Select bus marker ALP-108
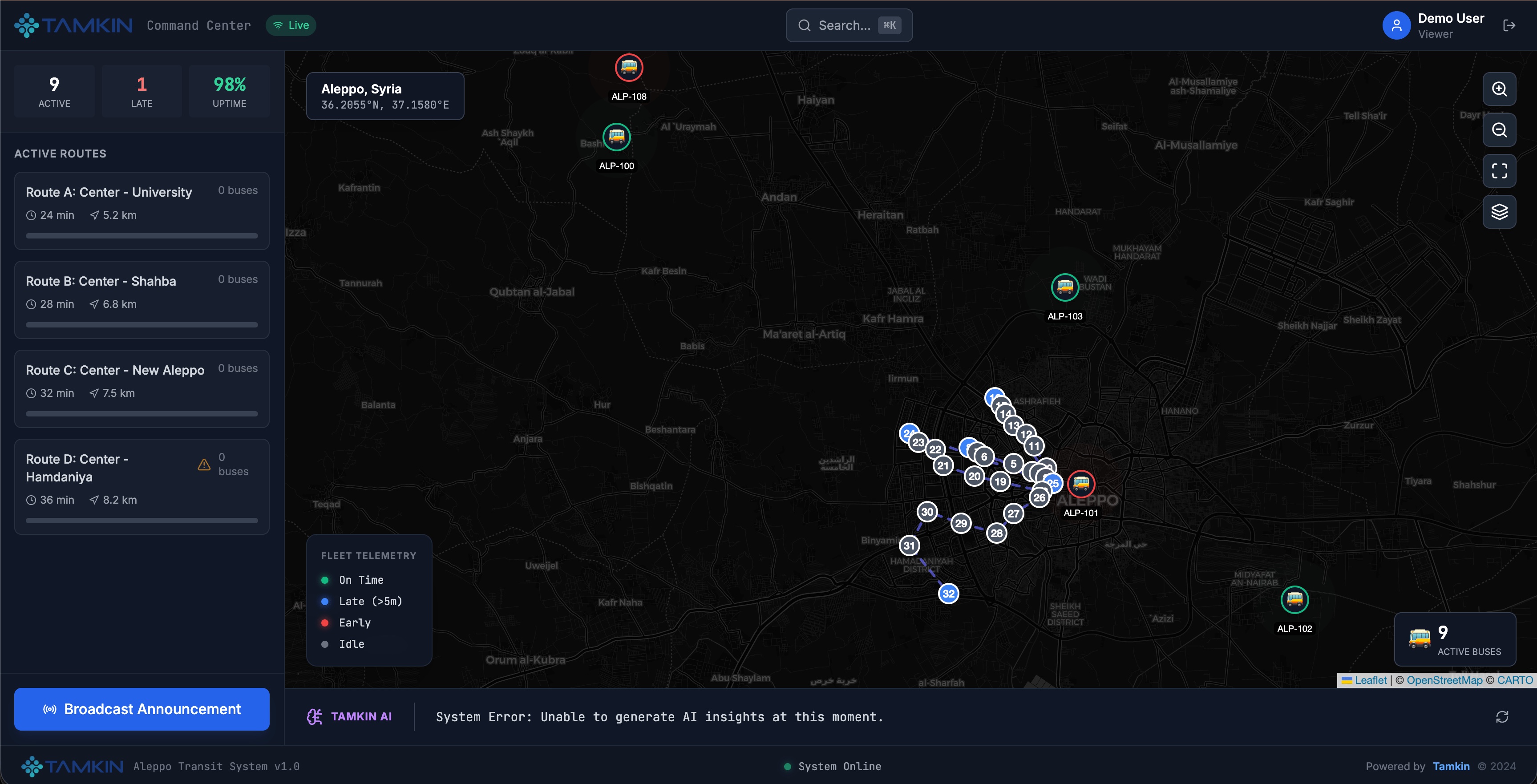Image resolution: width=1537 pixels, height=784 pixels. (628, 68)
